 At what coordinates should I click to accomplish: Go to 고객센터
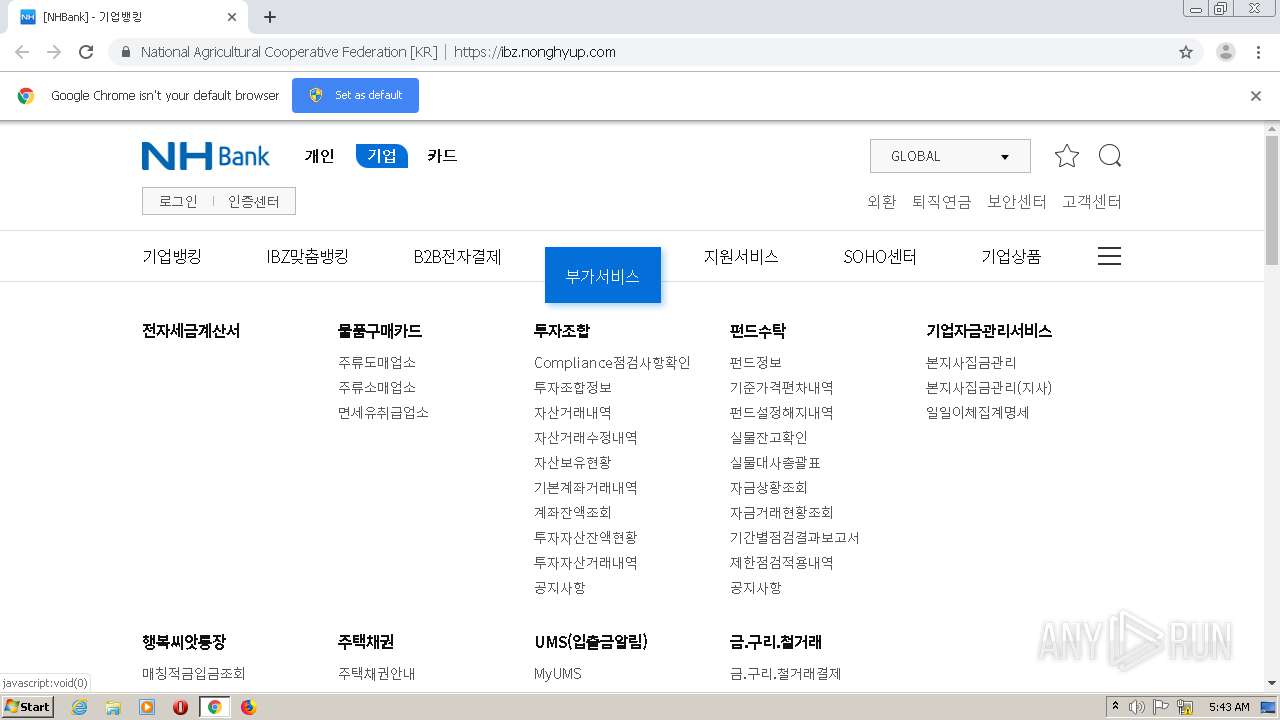1092,201
